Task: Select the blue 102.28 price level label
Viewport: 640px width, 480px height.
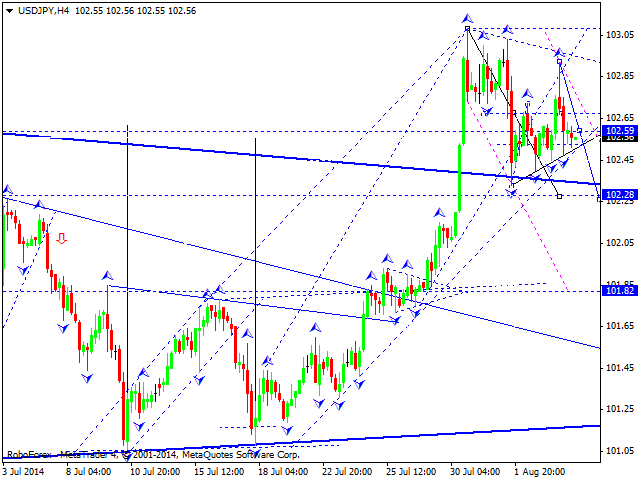Action: click(x=621, y=195)
